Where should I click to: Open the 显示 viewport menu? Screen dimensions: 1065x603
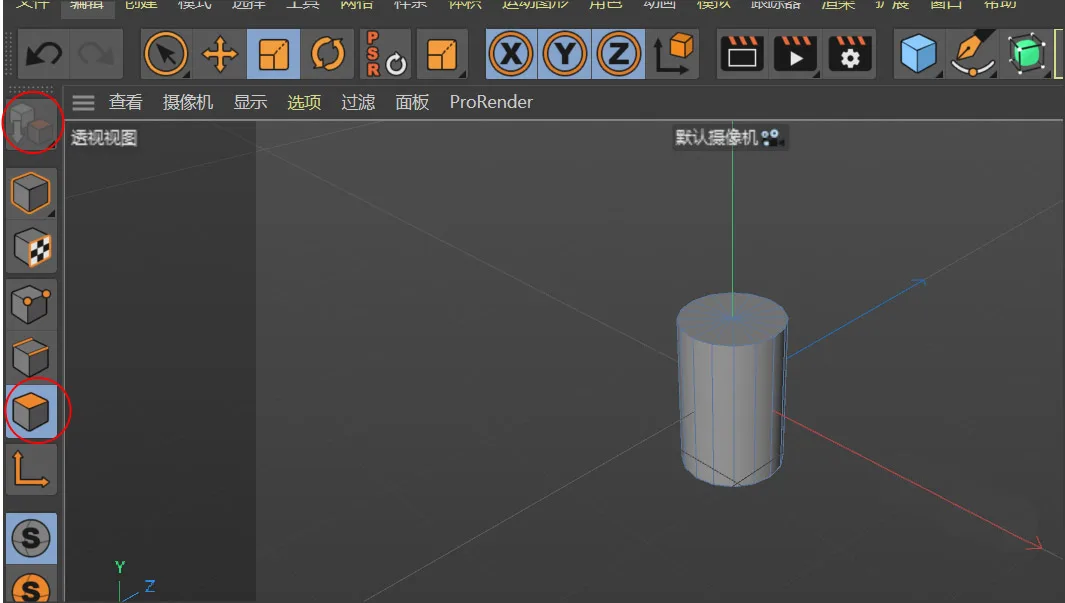click(250, 102)
